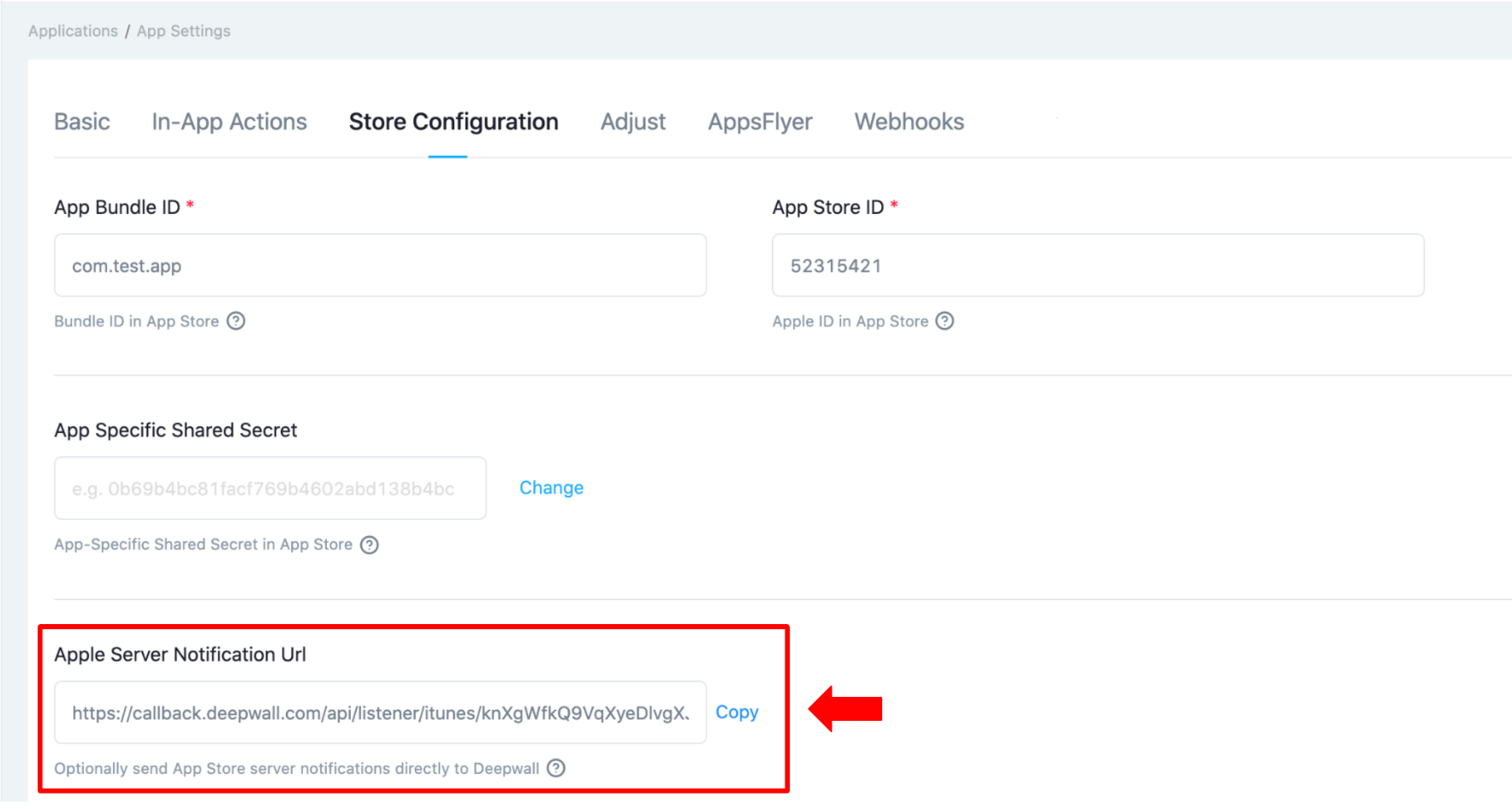Open the Adjust tab
The image size is (1512, 809).
(633, 122)
